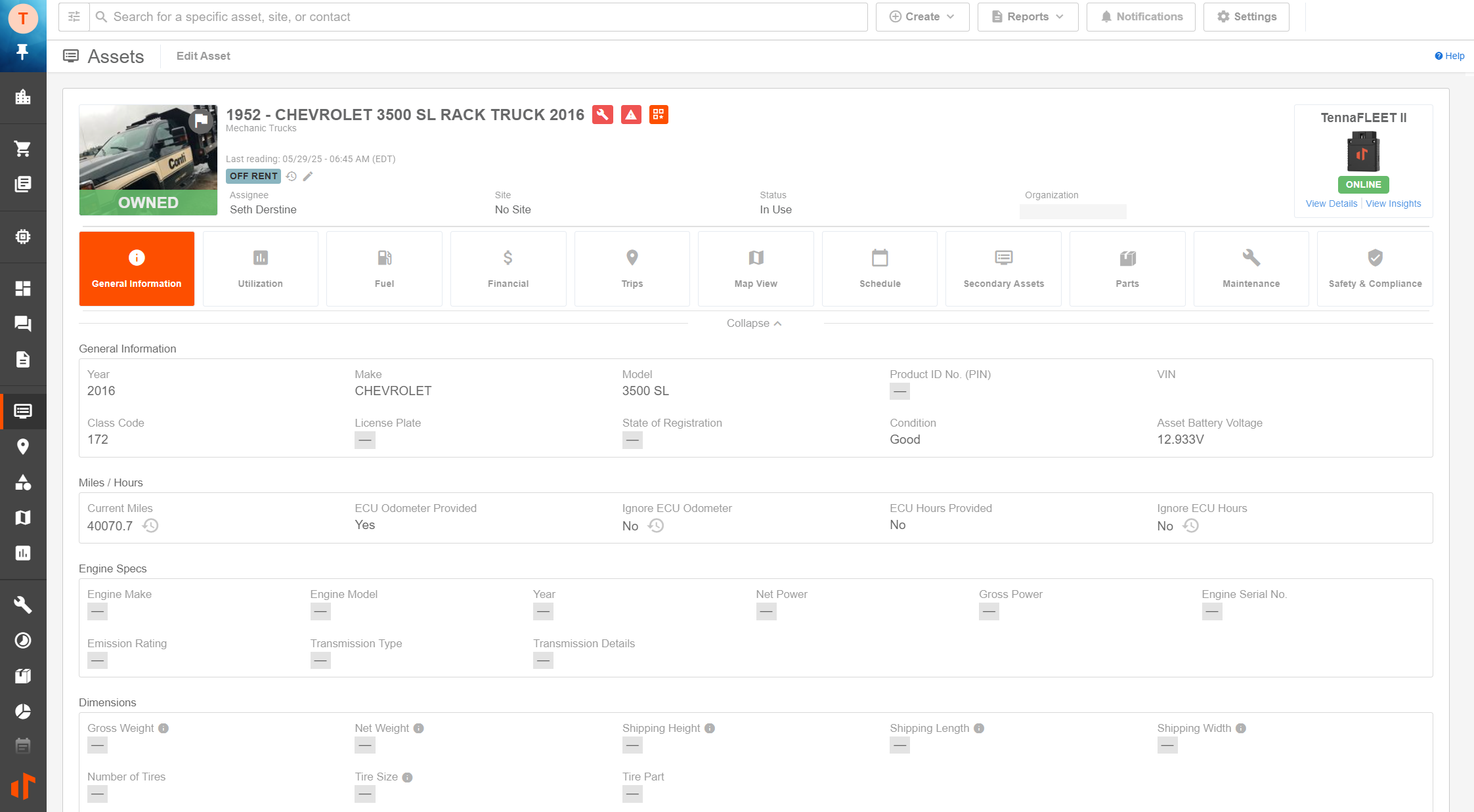The image size is (1474, 812).
Task: Click the Gross Weight info icon
Action: click(x=163, y=728)
